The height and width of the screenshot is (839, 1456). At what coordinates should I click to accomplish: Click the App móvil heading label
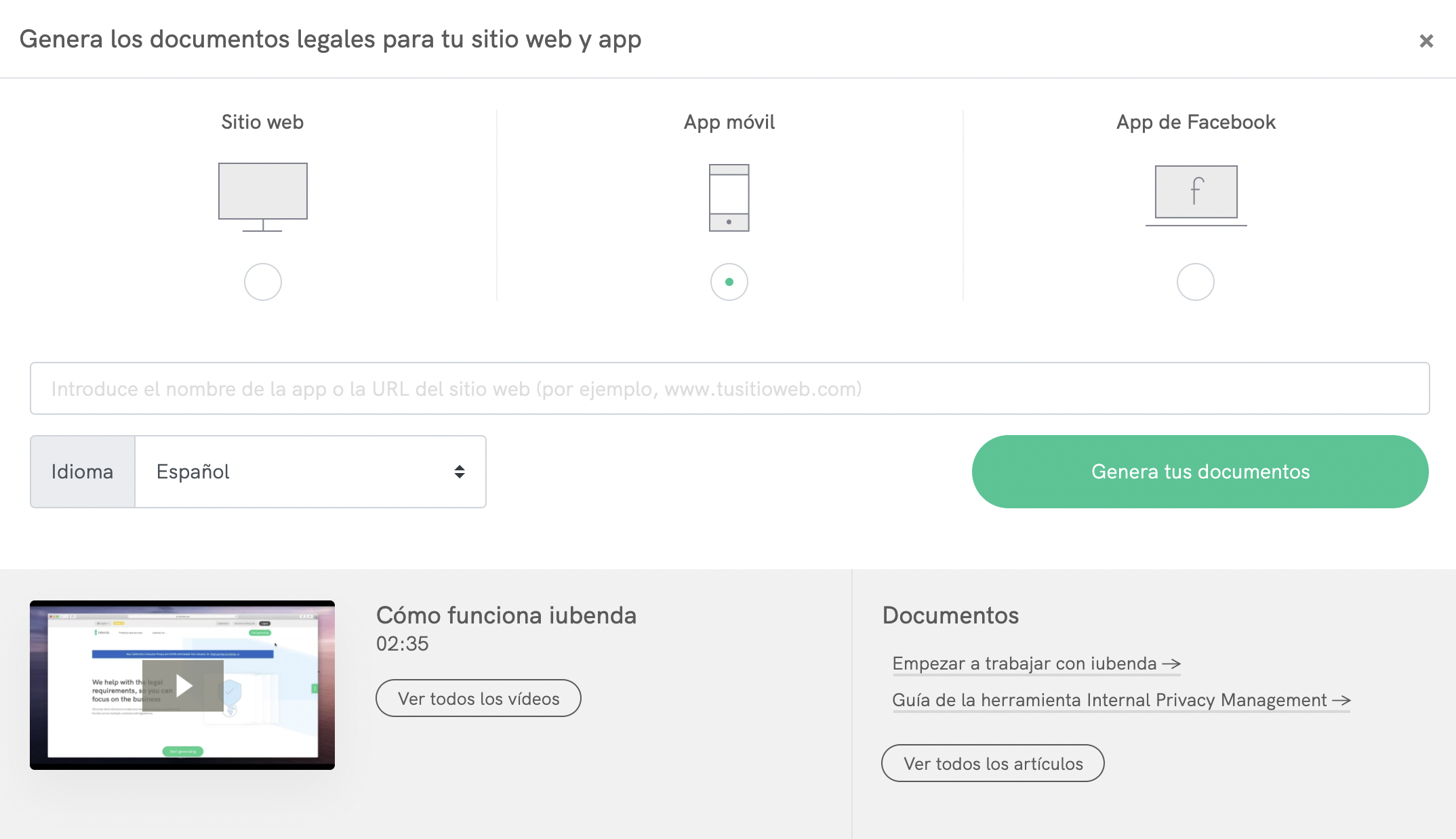click(x=729, y=122)
